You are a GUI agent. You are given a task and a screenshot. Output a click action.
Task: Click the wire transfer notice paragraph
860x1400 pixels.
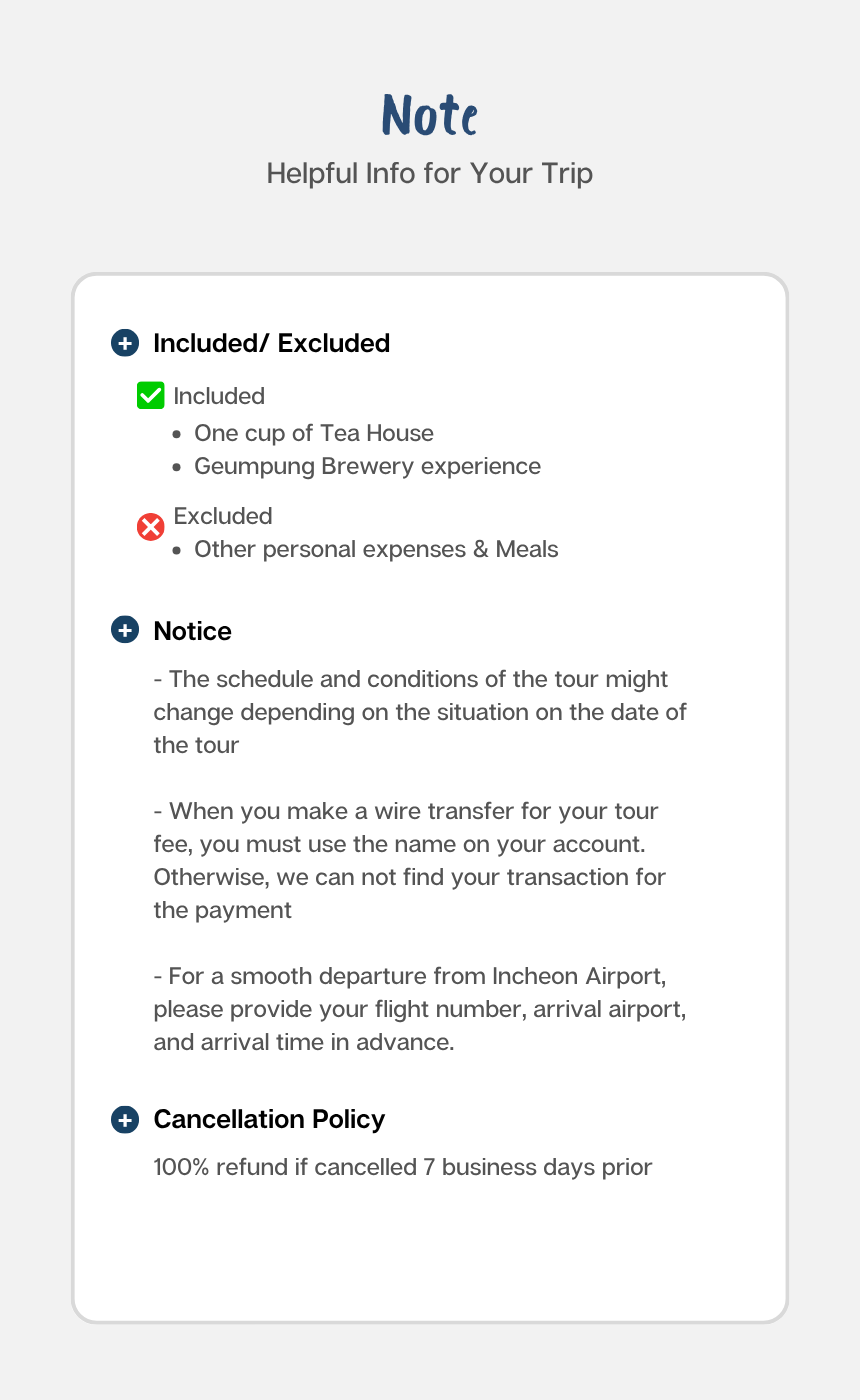[410, 860]
